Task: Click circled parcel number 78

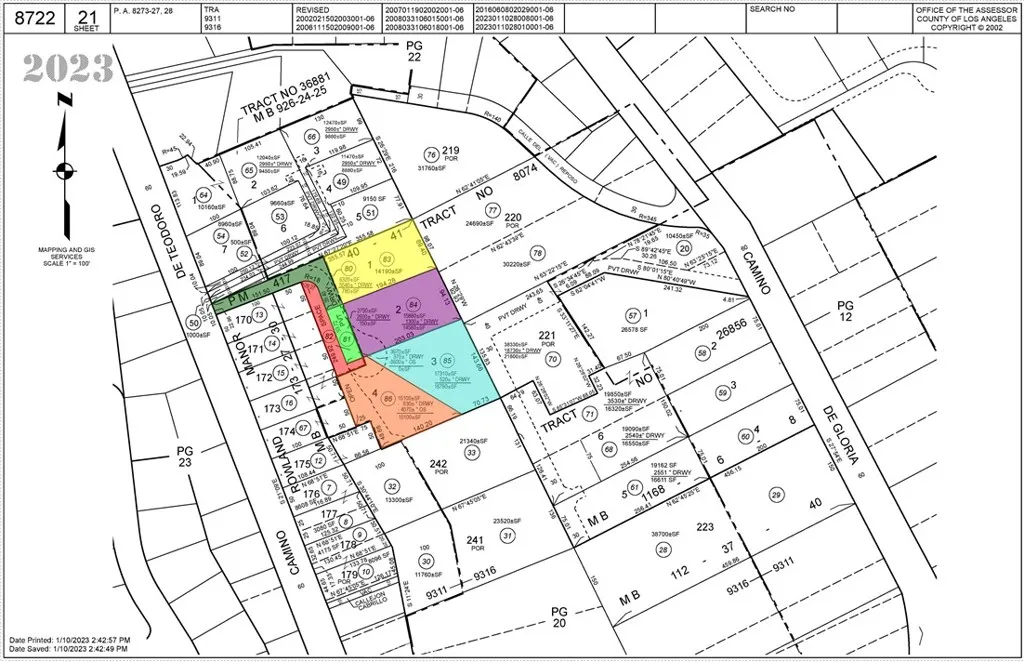Action: pos(537,253)
